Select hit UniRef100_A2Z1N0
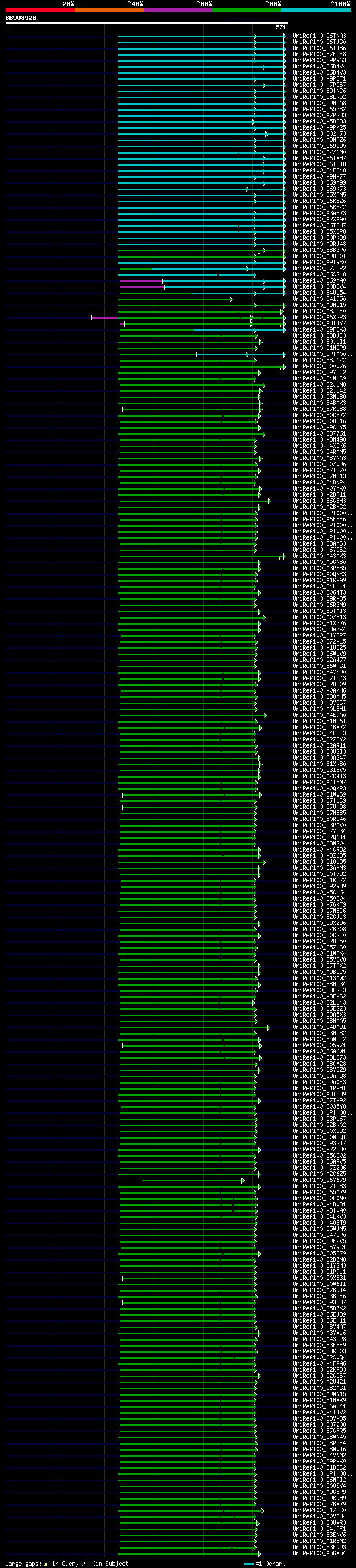The image size is (356, 1568). [319, 153]
